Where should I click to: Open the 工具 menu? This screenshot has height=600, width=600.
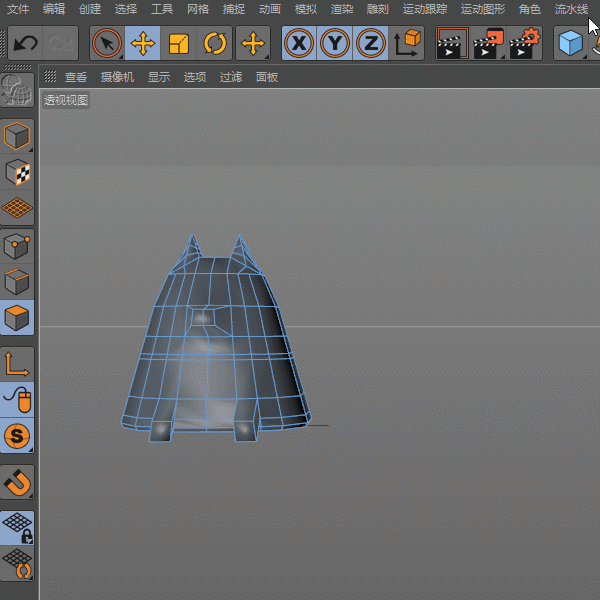(162, 9)
